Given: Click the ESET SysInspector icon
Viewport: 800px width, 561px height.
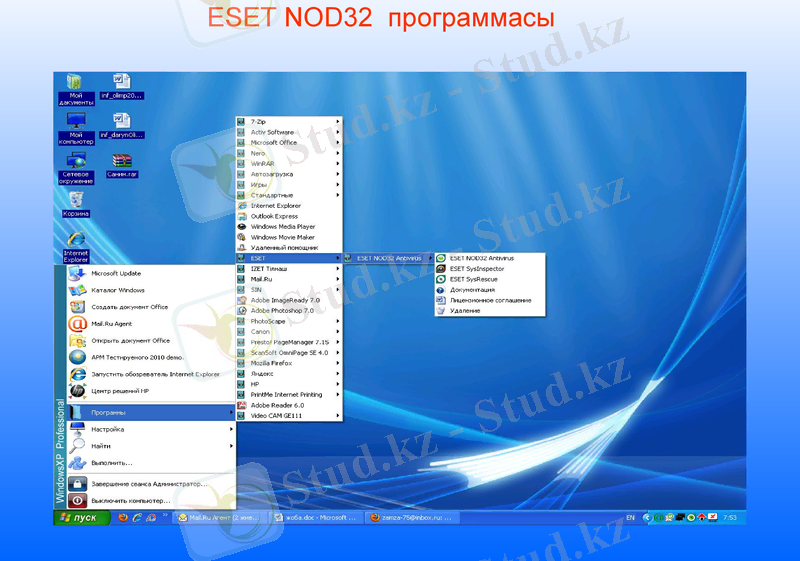Looking at the screenshot, I should (x=441, y=269).
